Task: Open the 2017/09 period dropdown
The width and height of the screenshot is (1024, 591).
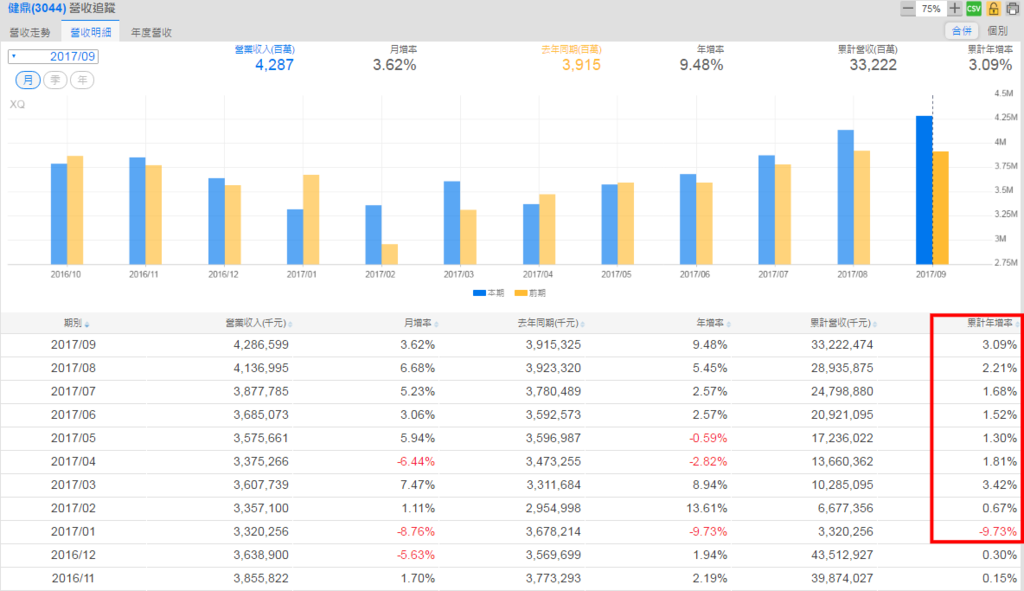Action: click(54, 56)
